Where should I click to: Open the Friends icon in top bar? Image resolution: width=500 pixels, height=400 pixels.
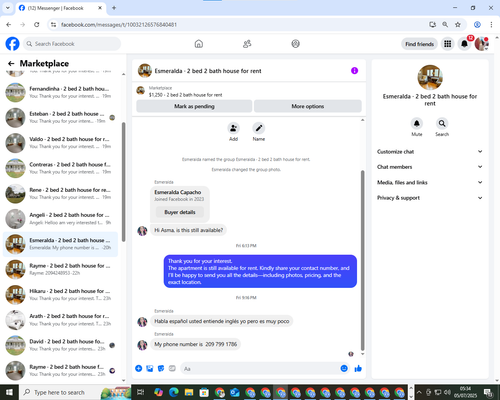(247, 44)
